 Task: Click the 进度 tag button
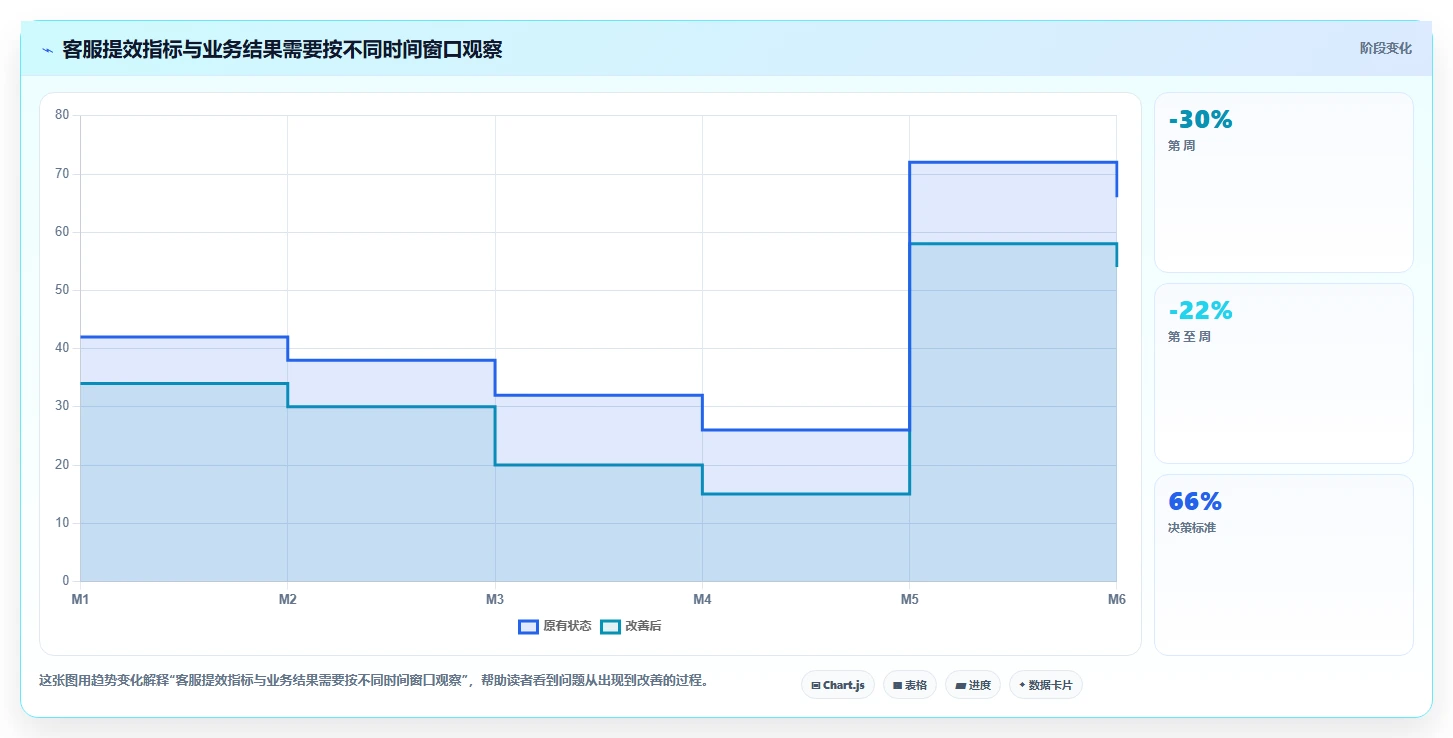click(972, 685)
